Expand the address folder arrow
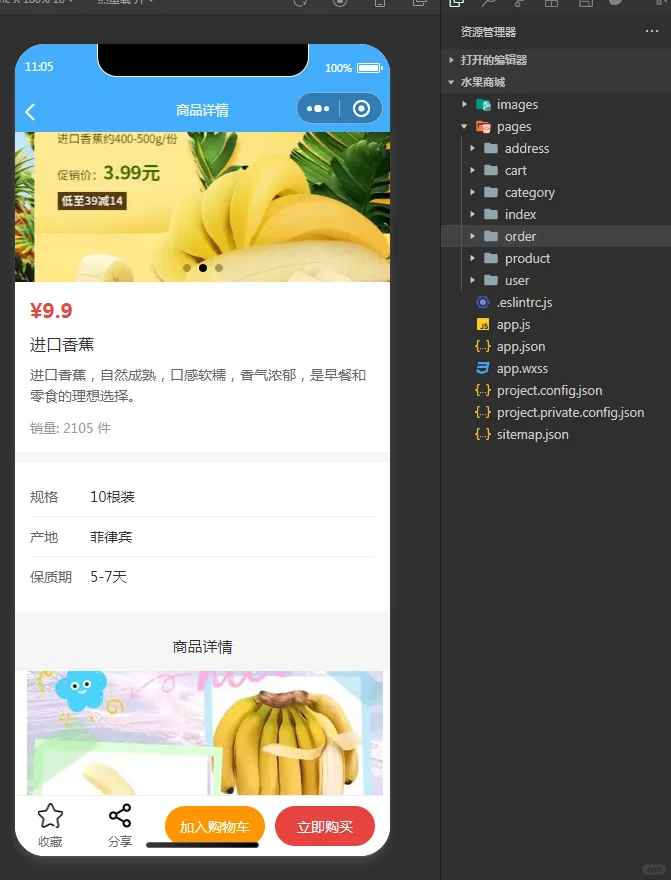The image size is (671, 880). point(472,148)
